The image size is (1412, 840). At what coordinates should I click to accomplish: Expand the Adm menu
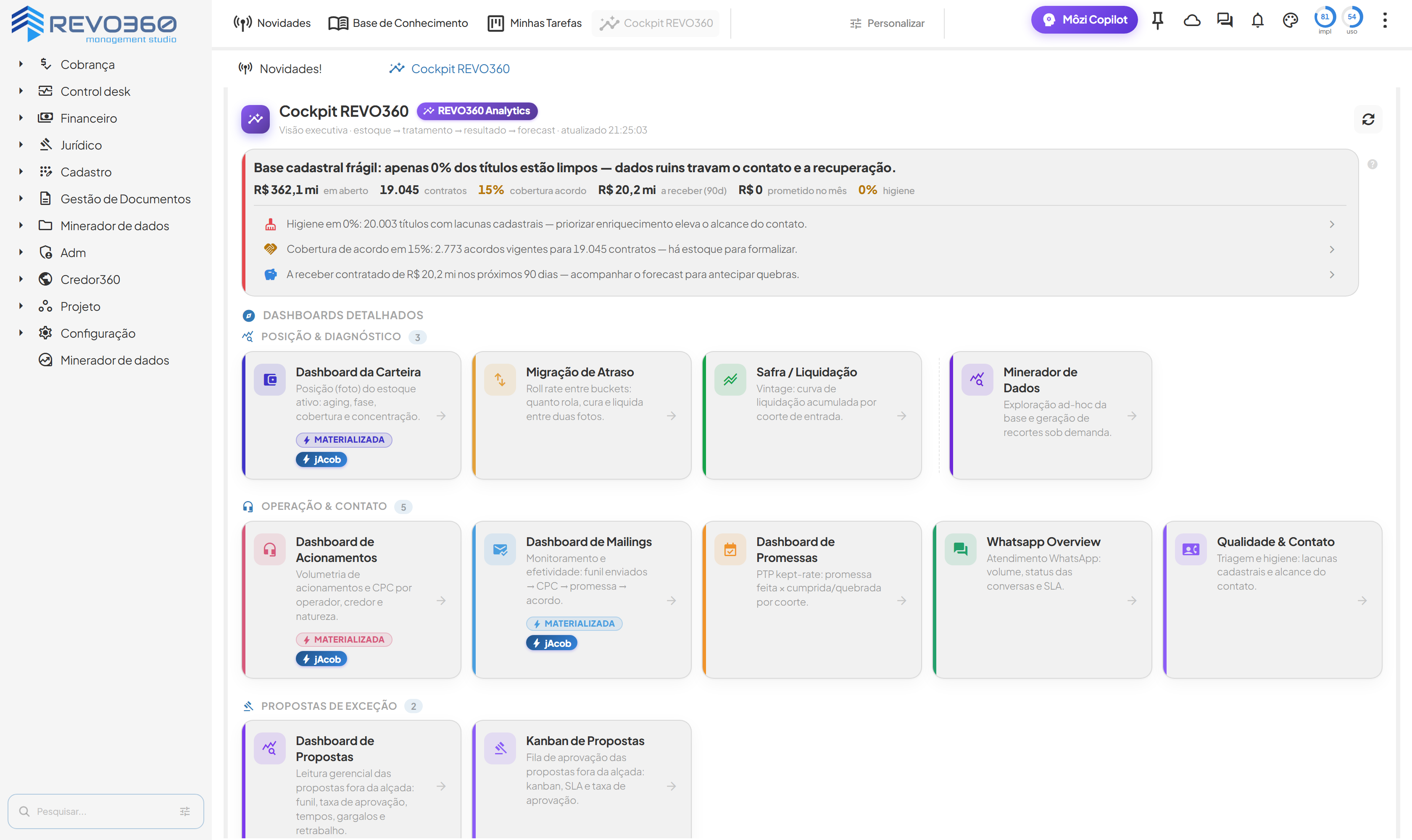pyautogui.click(x=21, y=252)
